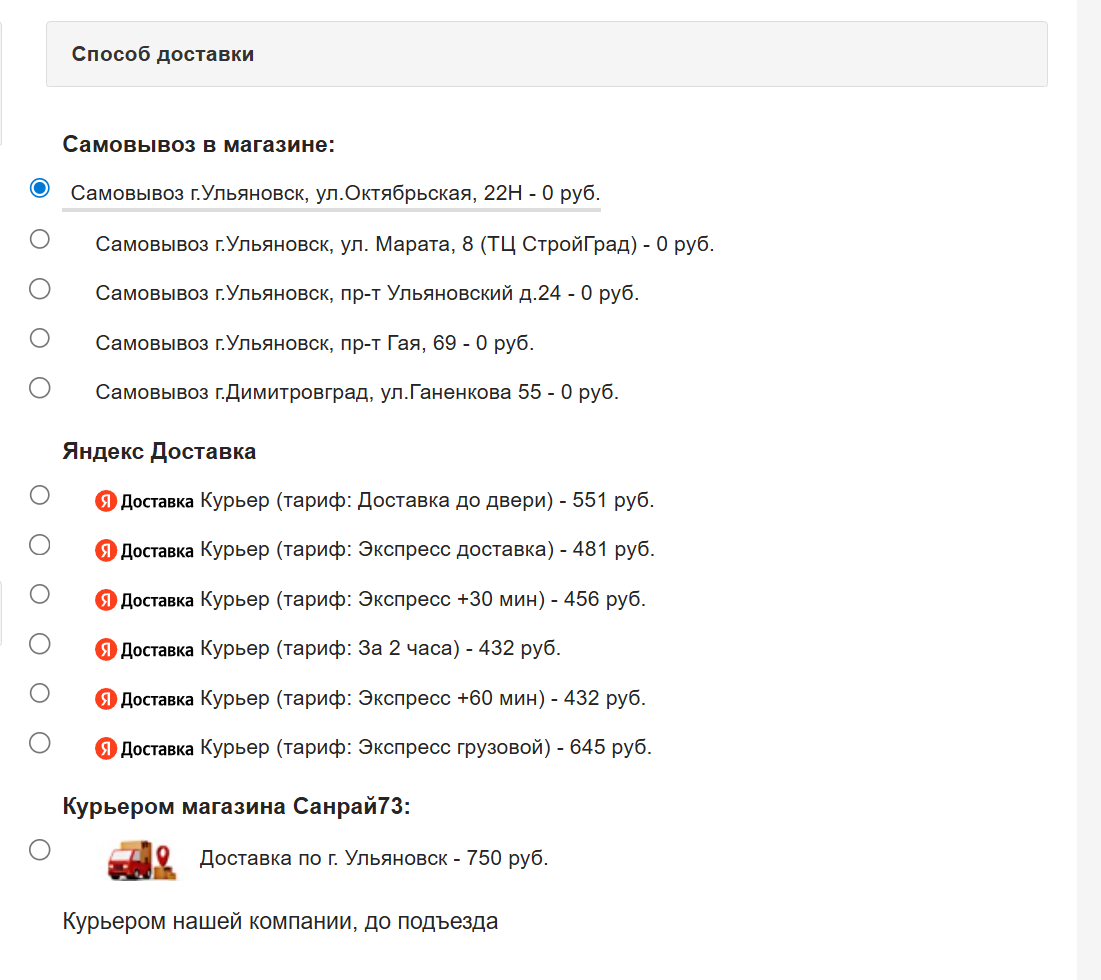The width and height of the screenshot is (1101, 980).
Task: Choose pickup at ул. Марата, 8 radio button
Action: pyautogui.click(x=40, y=239)
